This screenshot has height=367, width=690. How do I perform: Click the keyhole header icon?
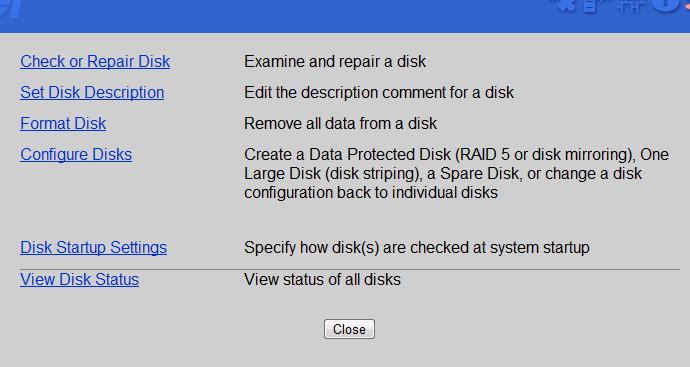(x=665, y=5)
